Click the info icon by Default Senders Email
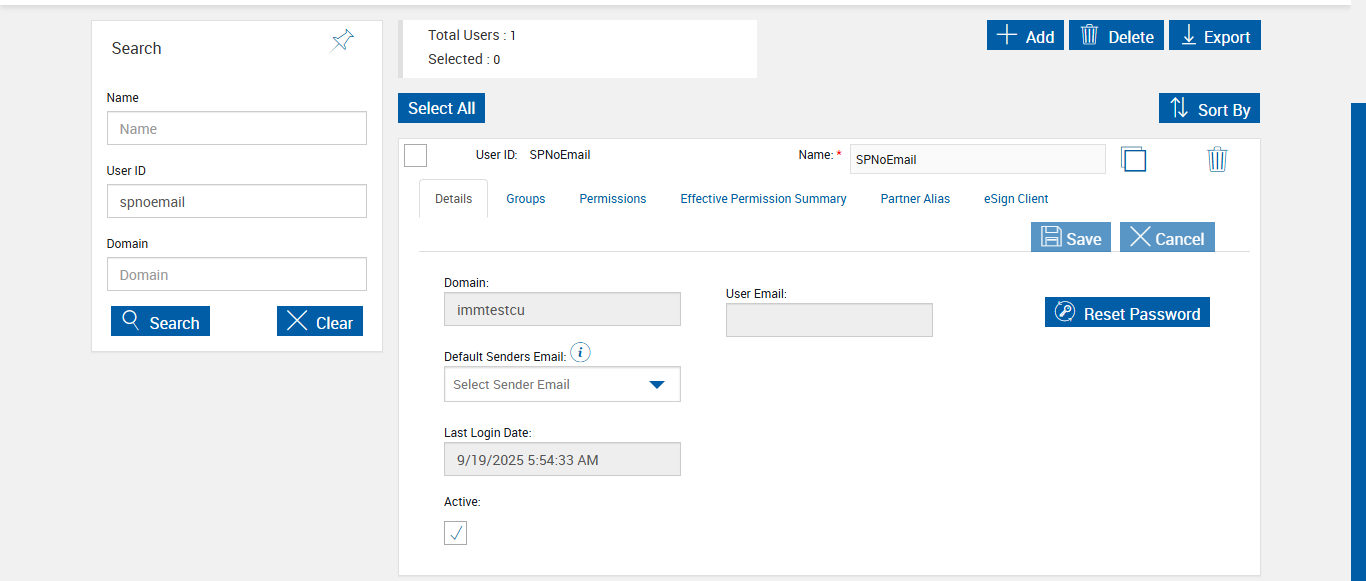The image size is (1366, 581). [x=581, y=353]
